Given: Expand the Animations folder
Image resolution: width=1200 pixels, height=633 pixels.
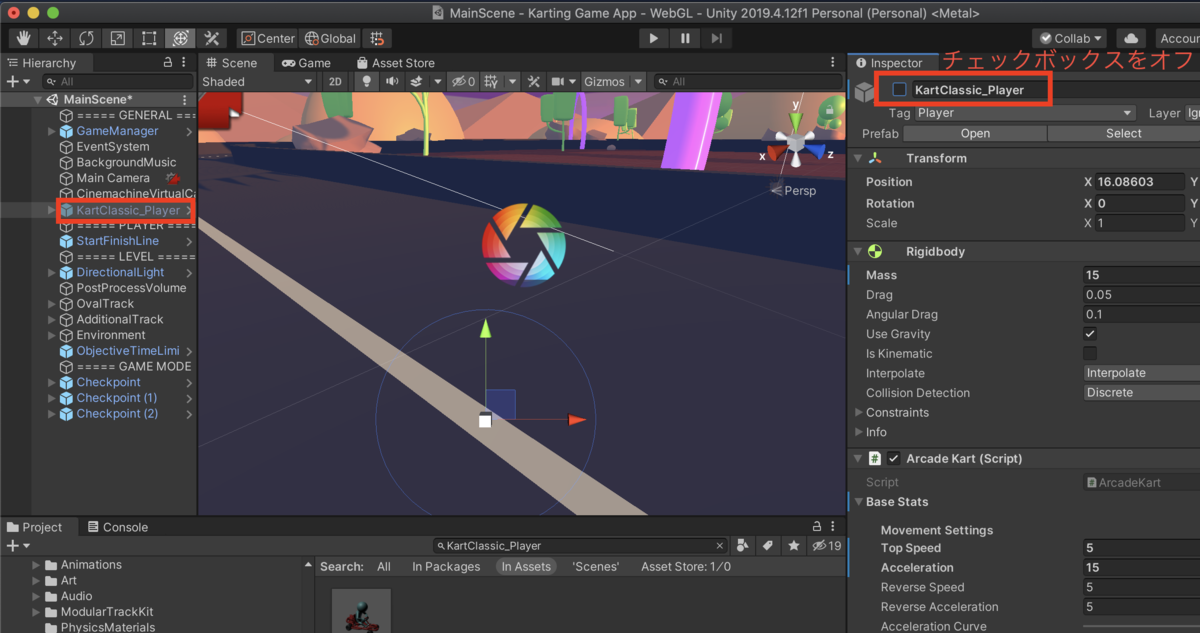Looking at the screenshot, I should point(37,565).
